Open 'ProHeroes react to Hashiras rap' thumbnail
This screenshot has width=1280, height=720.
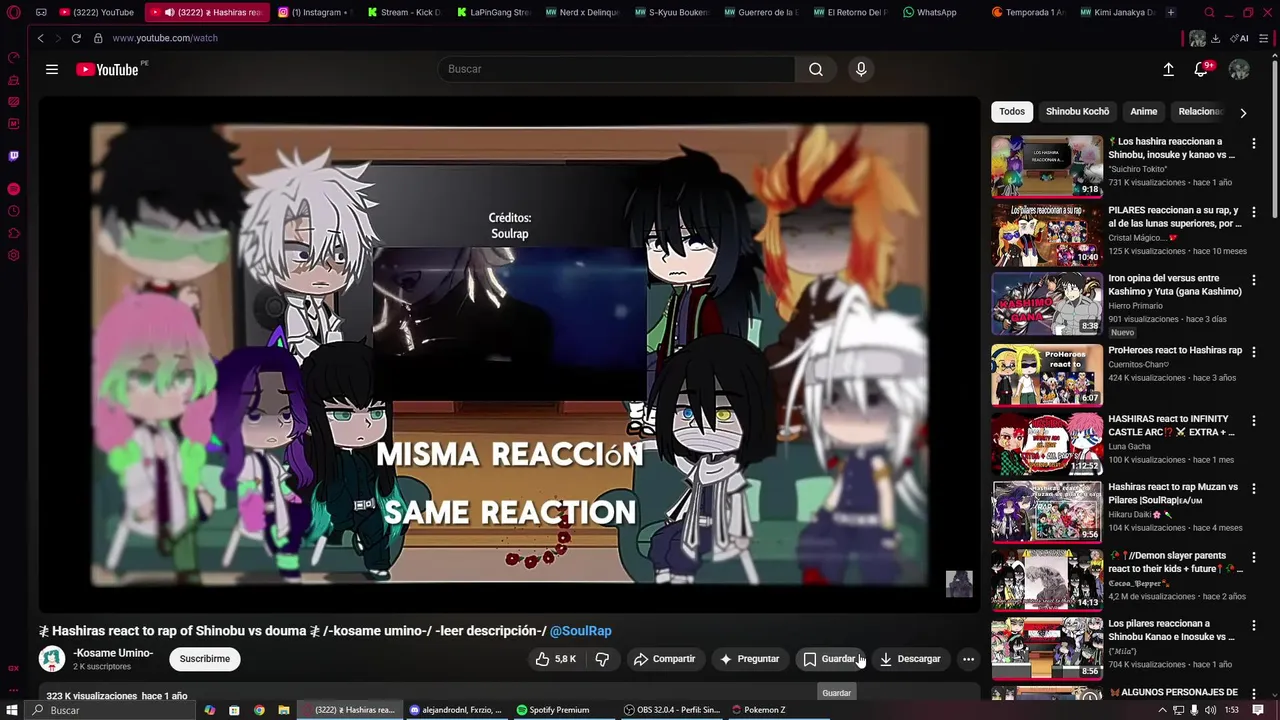pyautogui.click(x=1047, y=375)
